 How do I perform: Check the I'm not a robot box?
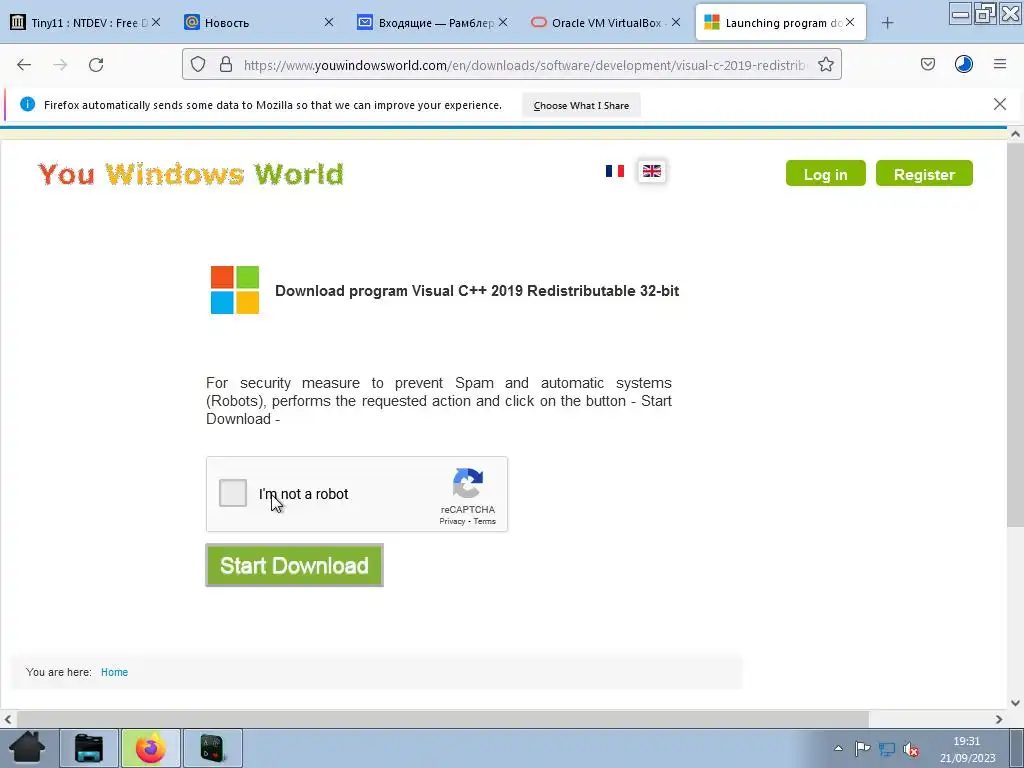pos(232,493)
